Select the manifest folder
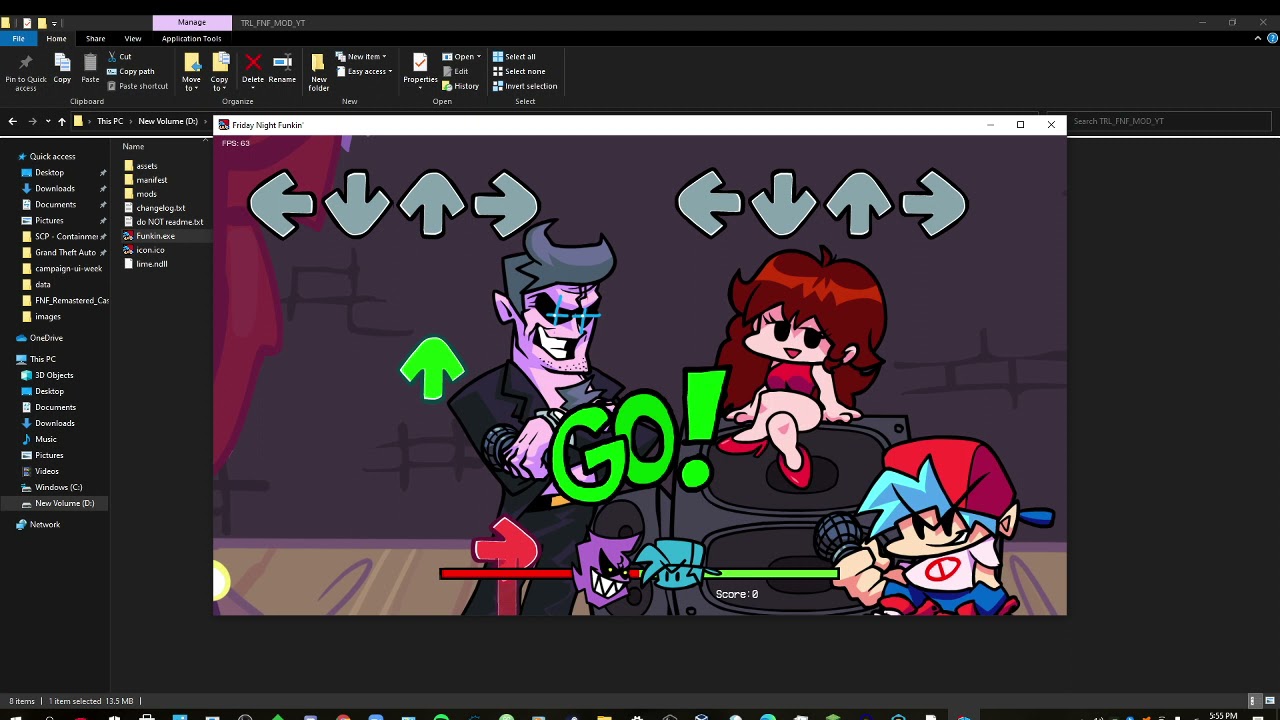1280x720 pixels. pos(152,180)
